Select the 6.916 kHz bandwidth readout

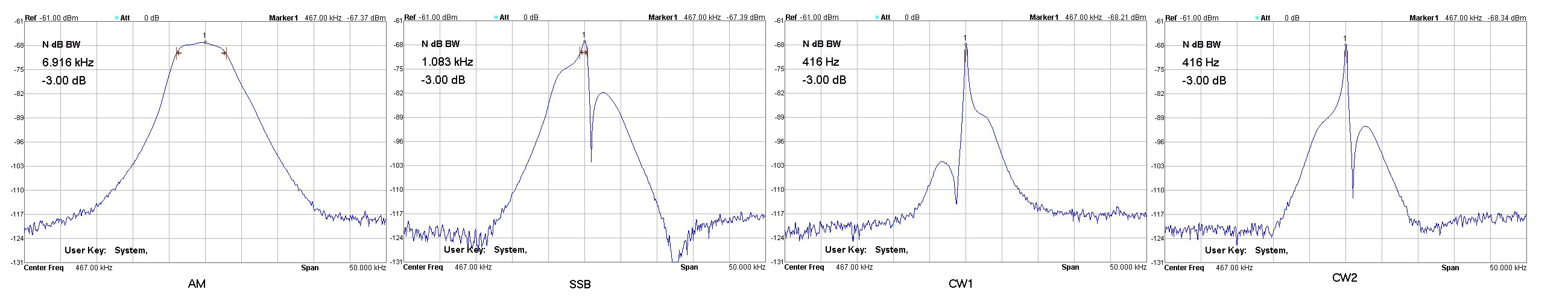[68, 62]
